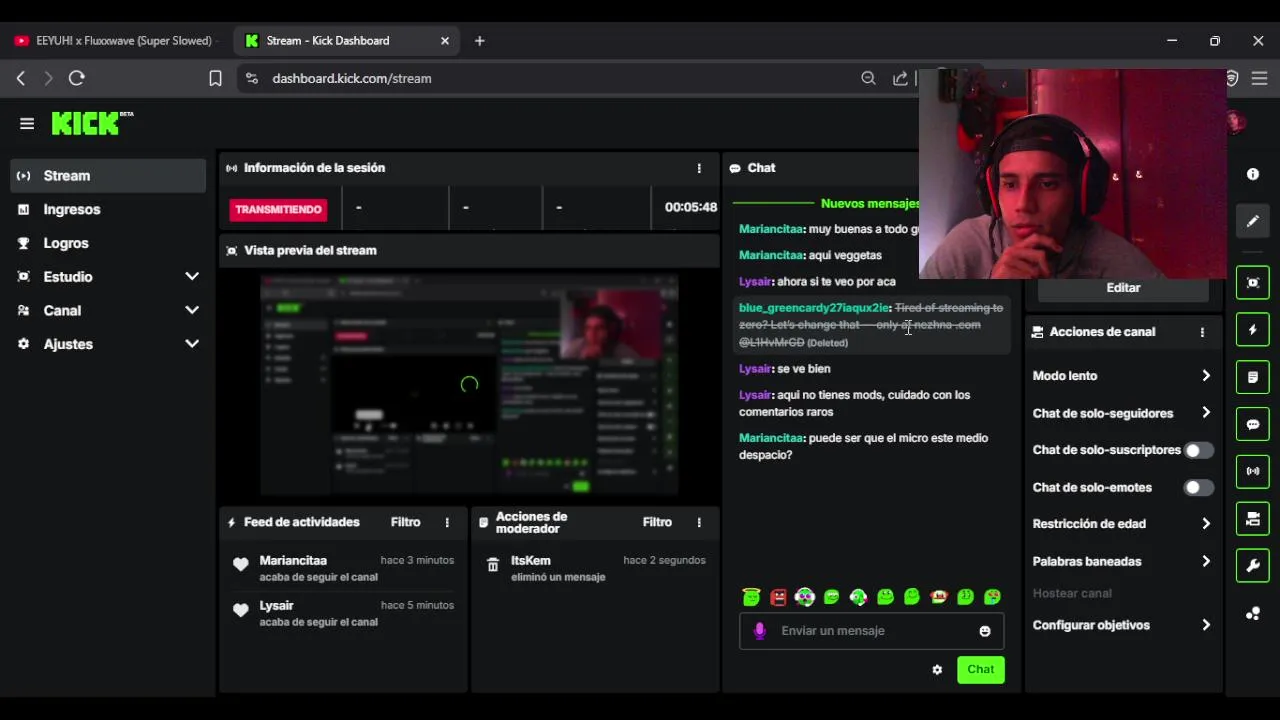The height and width of the screenshot is (720, 1280).
Task: Open Configurar objetivos settings
Action: tap(1122, 625)
